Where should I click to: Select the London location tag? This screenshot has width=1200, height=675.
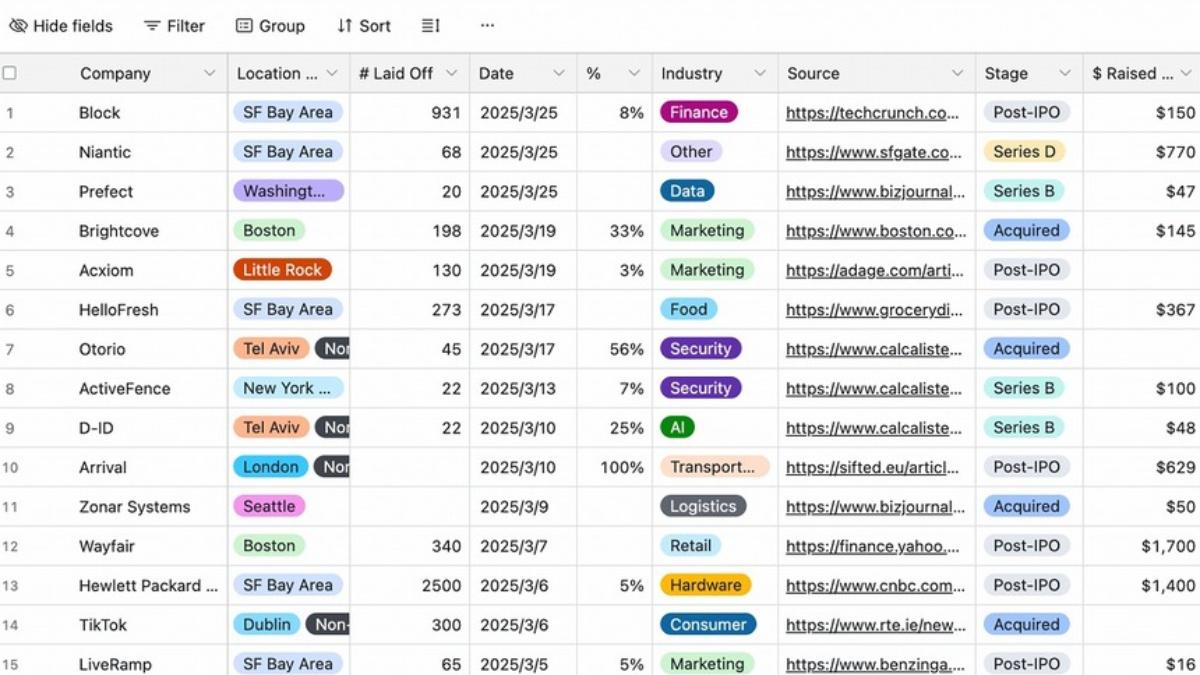(270, 467)
